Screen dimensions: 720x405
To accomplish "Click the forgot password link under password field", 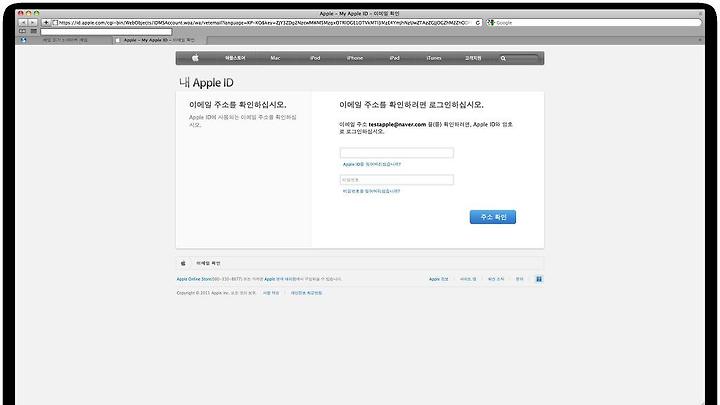I will [371, 191].
